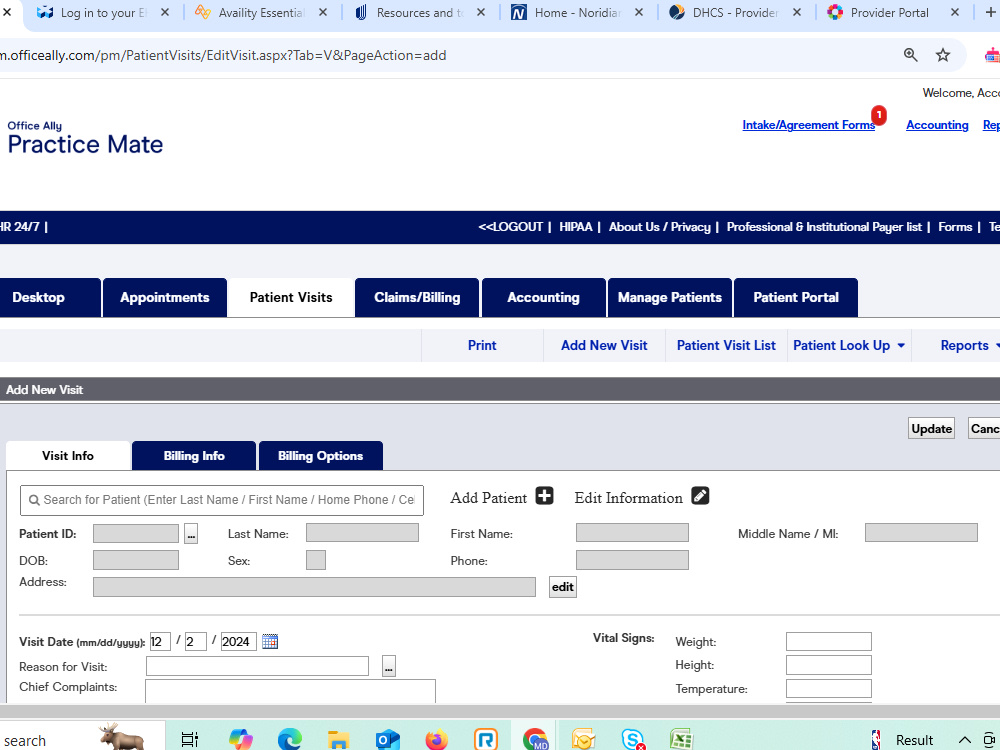Open the Reports dropdown menu

pos(969,346)
